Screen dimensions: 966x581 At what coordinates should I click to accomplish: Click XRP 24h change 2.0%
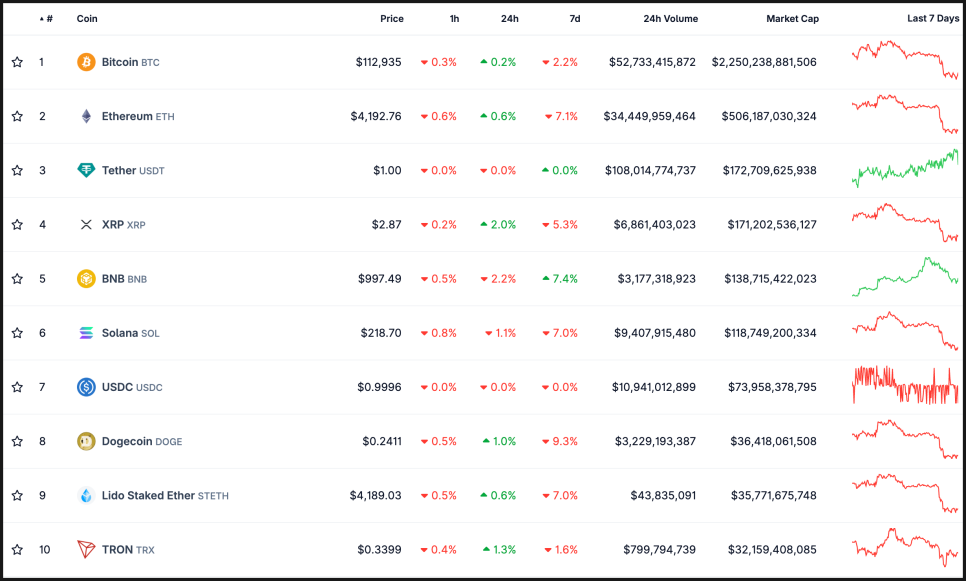[498, 225]
